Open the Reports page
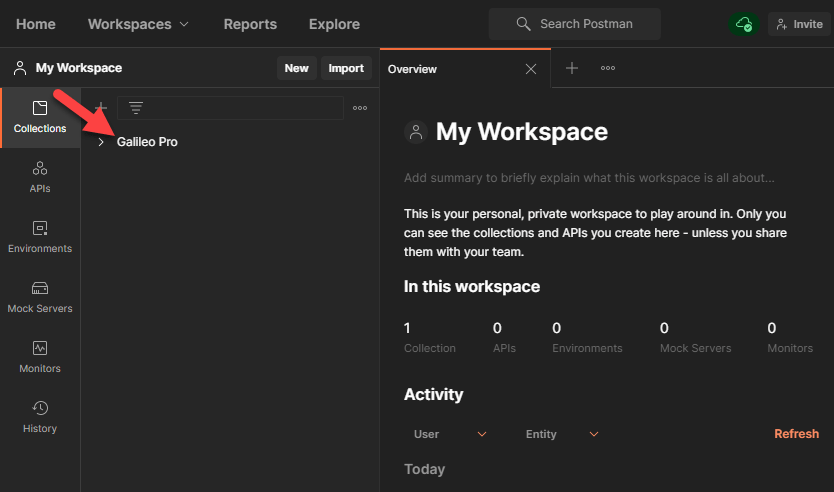 tap(250, 24)
